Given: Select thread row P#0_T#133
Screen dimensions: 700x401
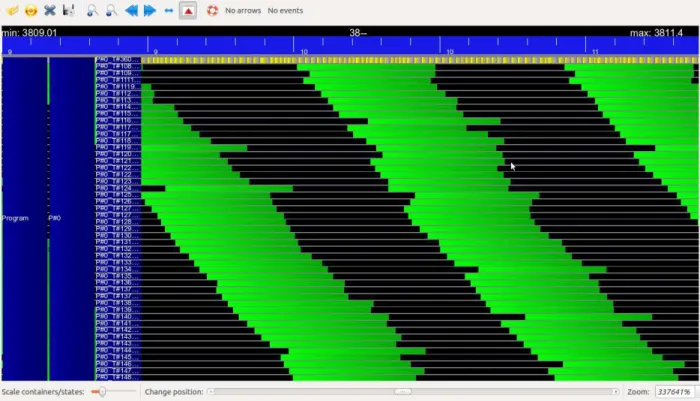Looking at the screenshot, I should point(117,263).
